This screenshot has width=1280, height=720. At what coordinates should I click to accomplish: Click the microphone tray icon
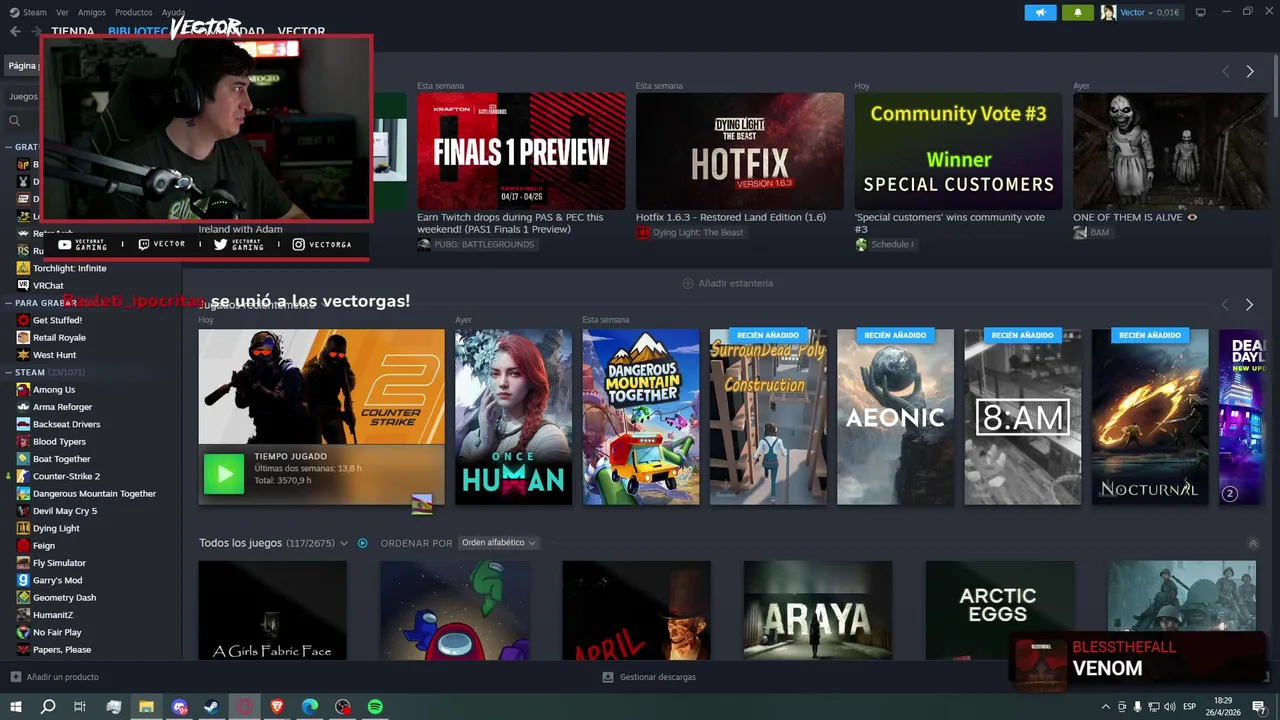point(1138,707)
